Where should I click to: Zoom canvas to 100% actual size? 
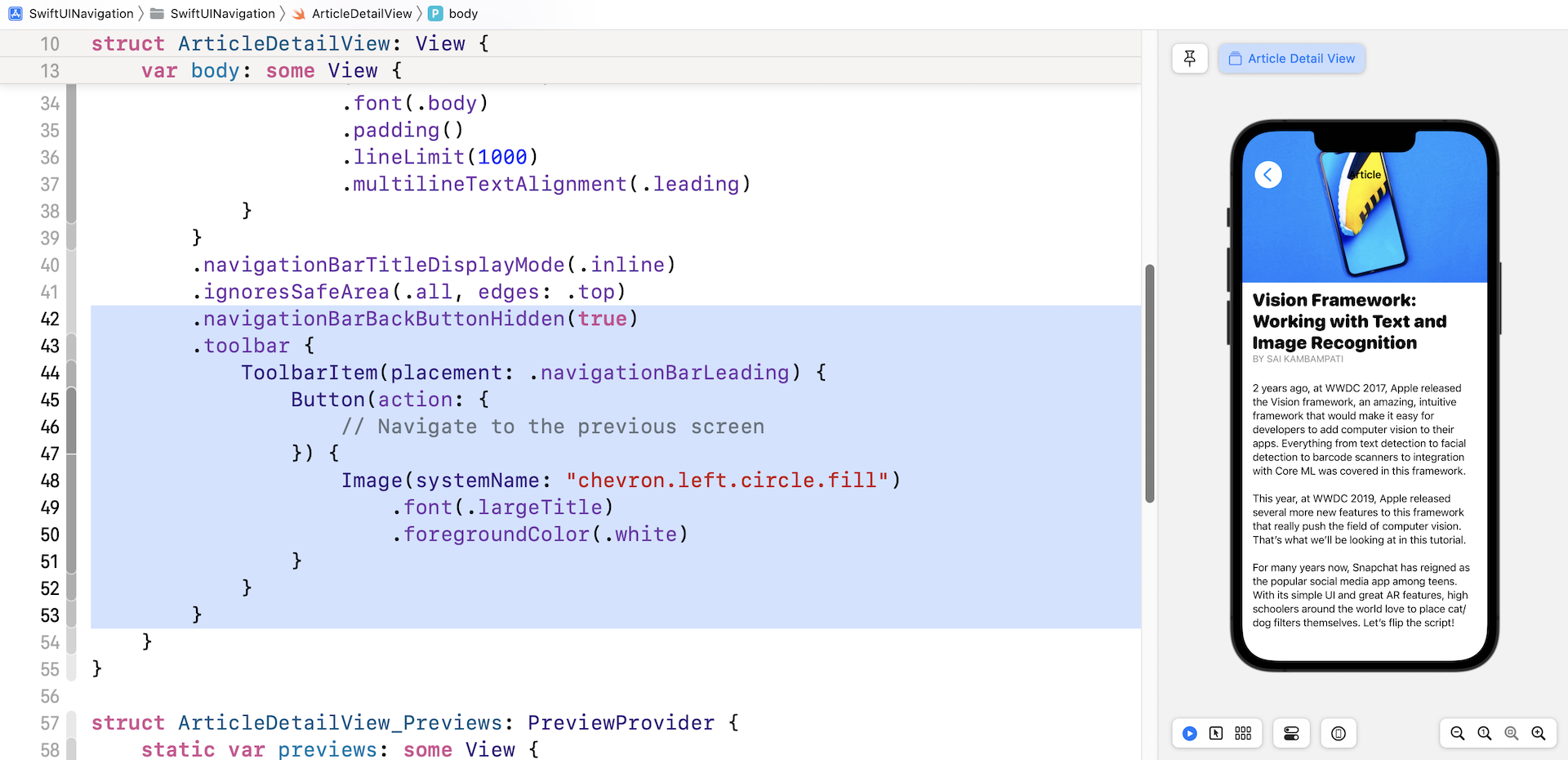(x=1484, y=733)
